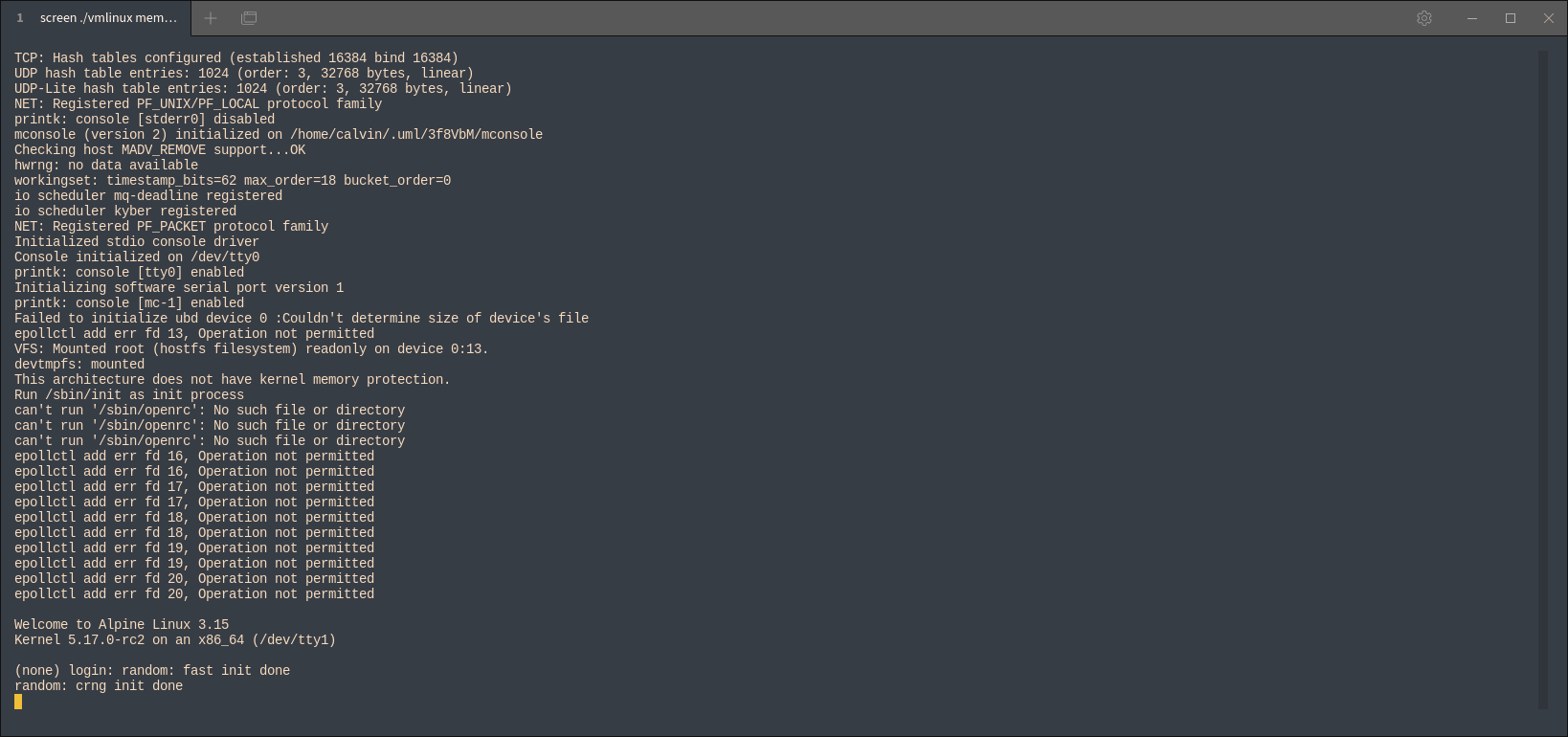Close the terminal window
1568x737 pixels.
(x=1549, y=18)
